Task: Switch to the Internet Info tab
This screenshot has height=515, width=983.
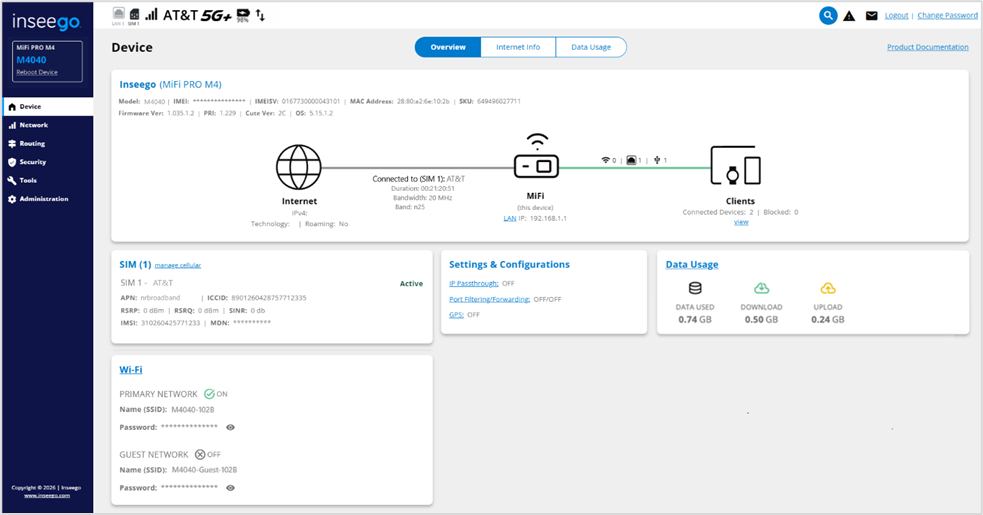Action: [518, 47]
